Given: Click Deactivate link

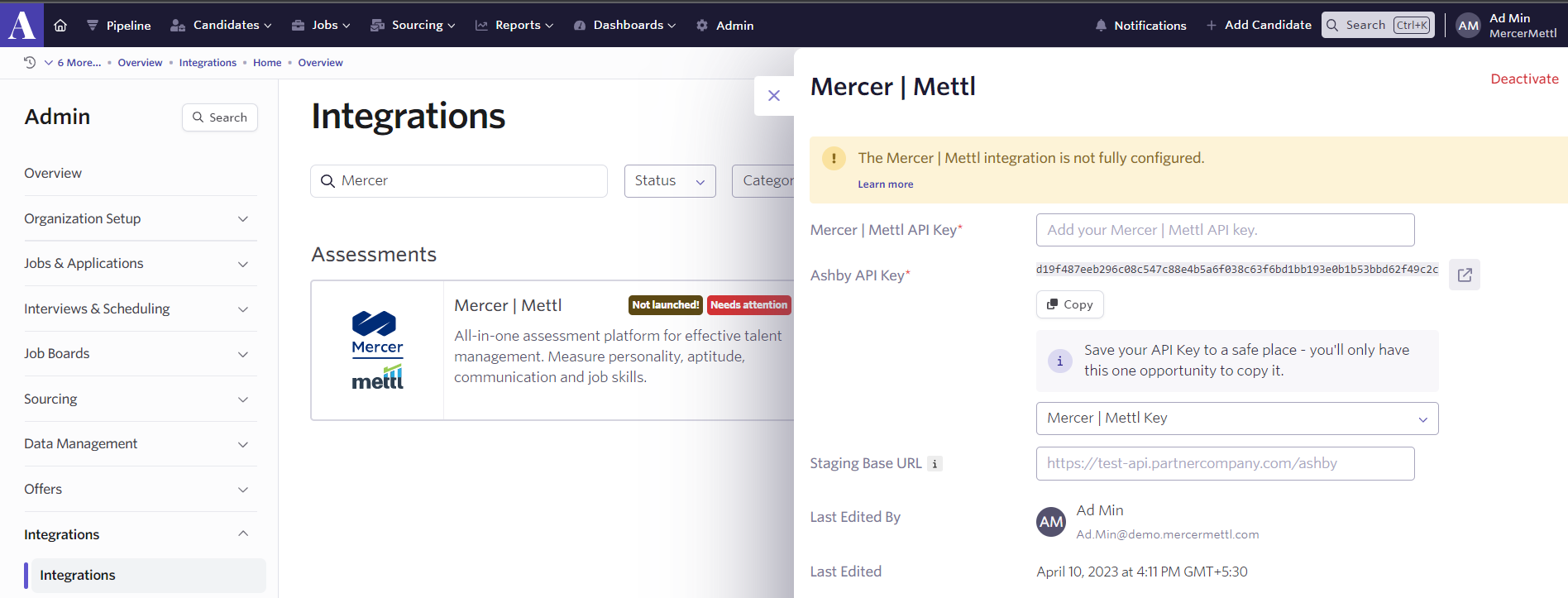Looking at the screenshot, I should coord(1524,79).
